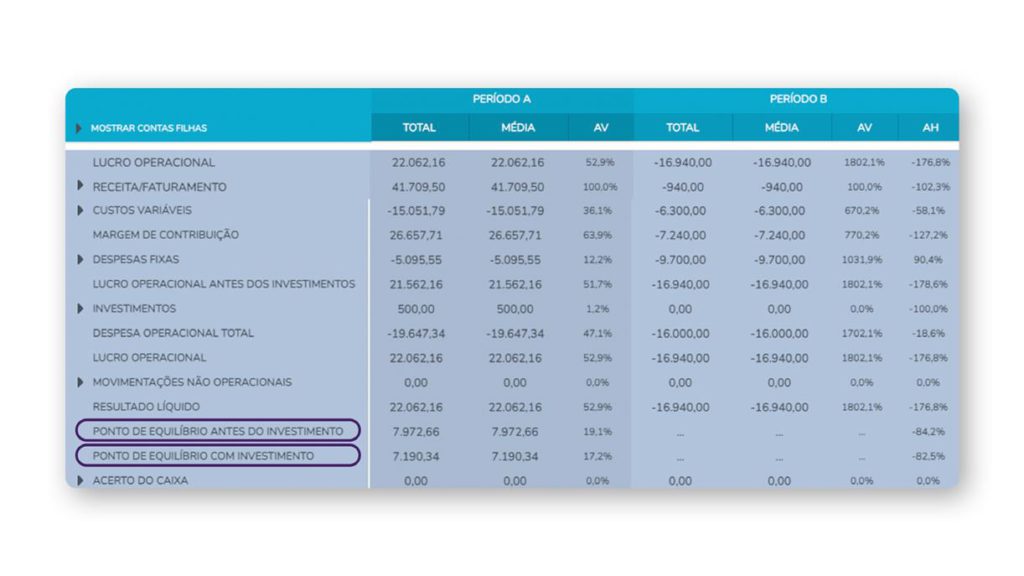Click the -102,3% AH value
Image resolution: width=1024 pixels, height=576 pixels.
click(x=931, y=187)
